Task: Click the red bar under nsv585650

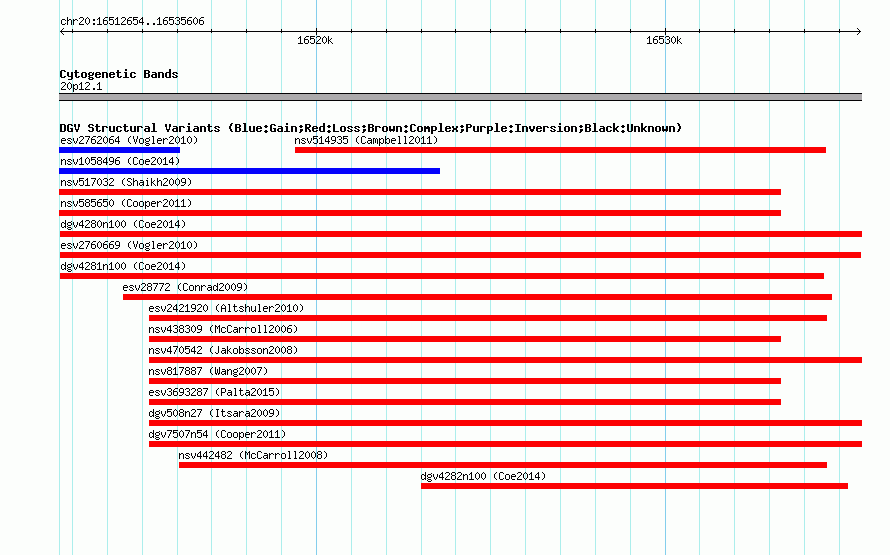Action: coord(420,213)
